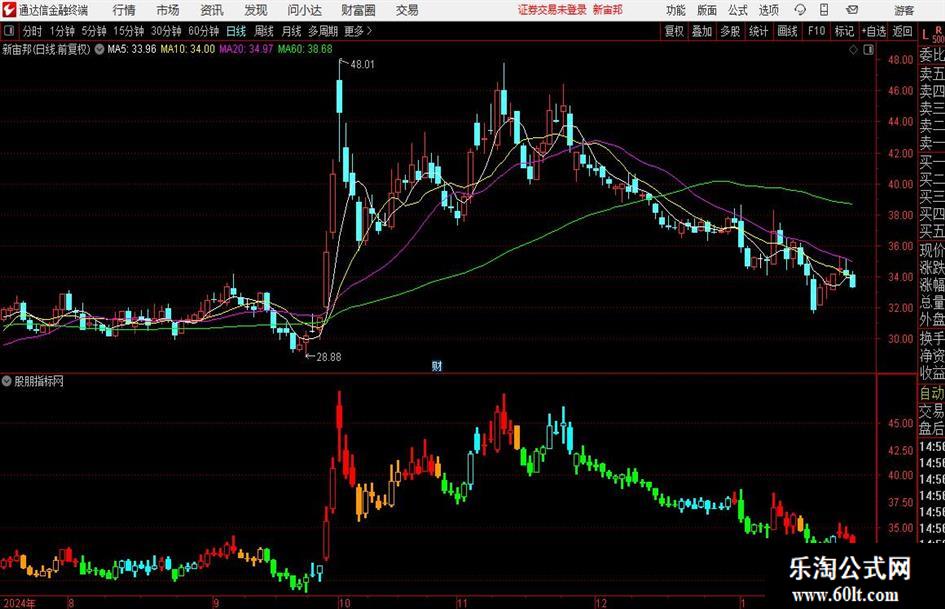
Task: Add stock with +自选 button
Action: coord(874,31)
